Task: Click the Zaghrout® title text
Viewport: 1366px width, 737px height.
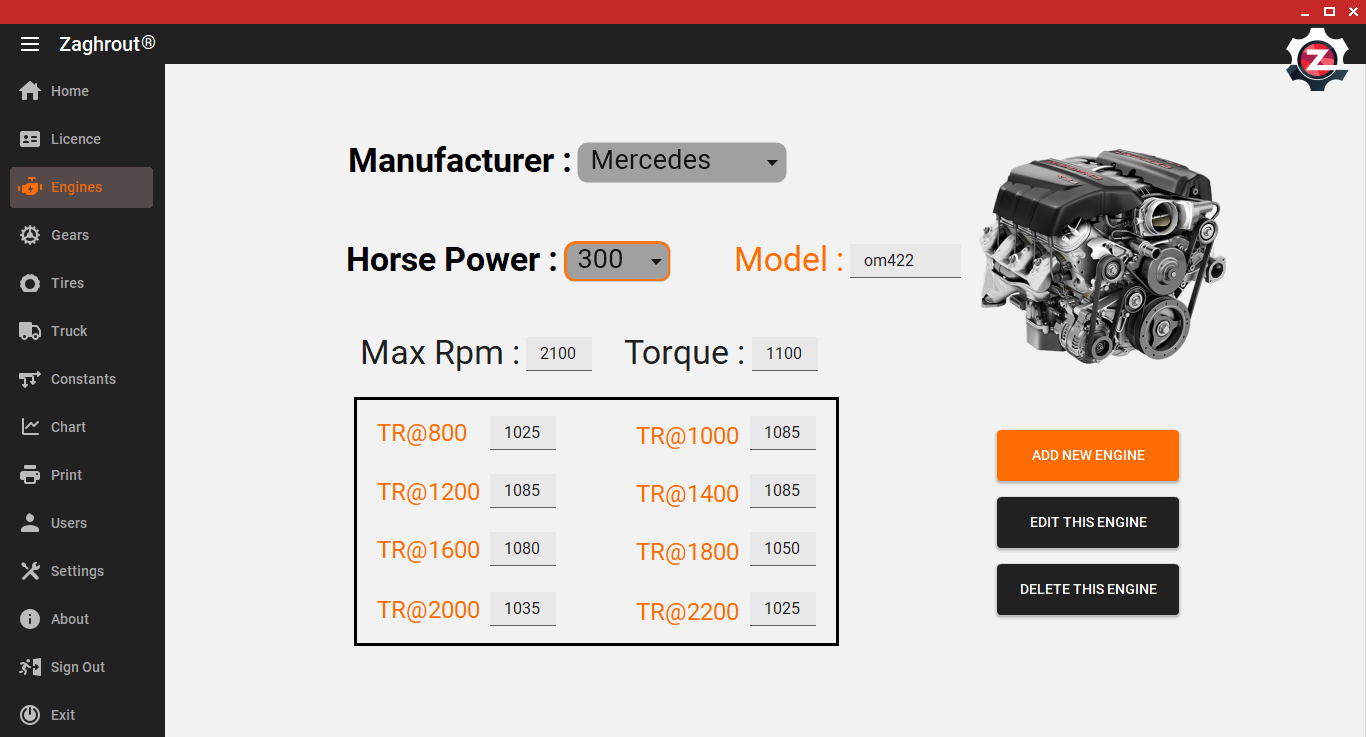Action: pos(107,44)
